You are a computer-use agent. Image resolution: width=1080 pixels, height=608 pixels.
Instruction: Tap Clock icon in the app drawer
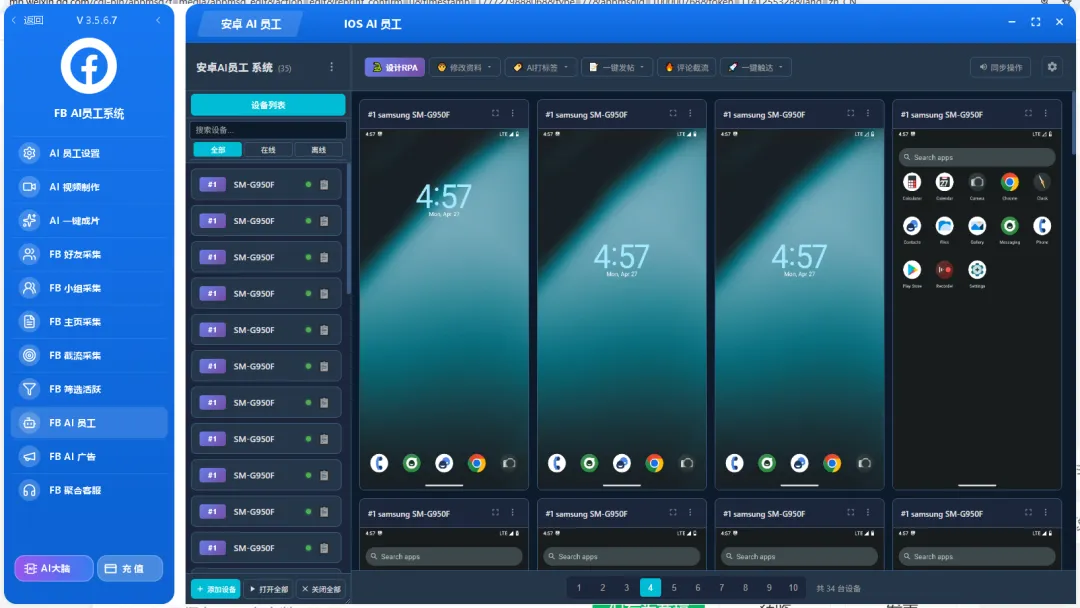pos(1042,182)
